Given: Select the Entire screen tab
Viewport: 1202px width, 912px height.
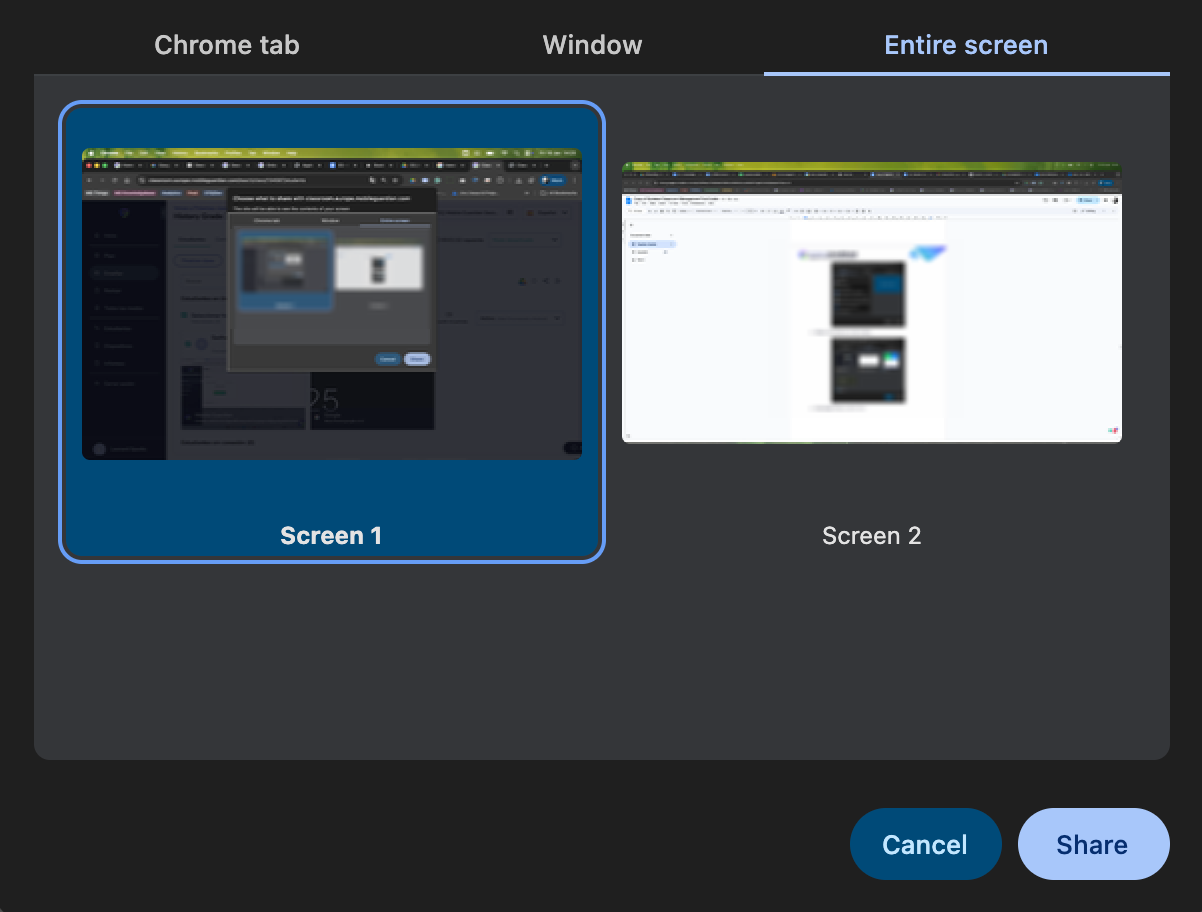Looking at the screenshot, I should [966, 45].
